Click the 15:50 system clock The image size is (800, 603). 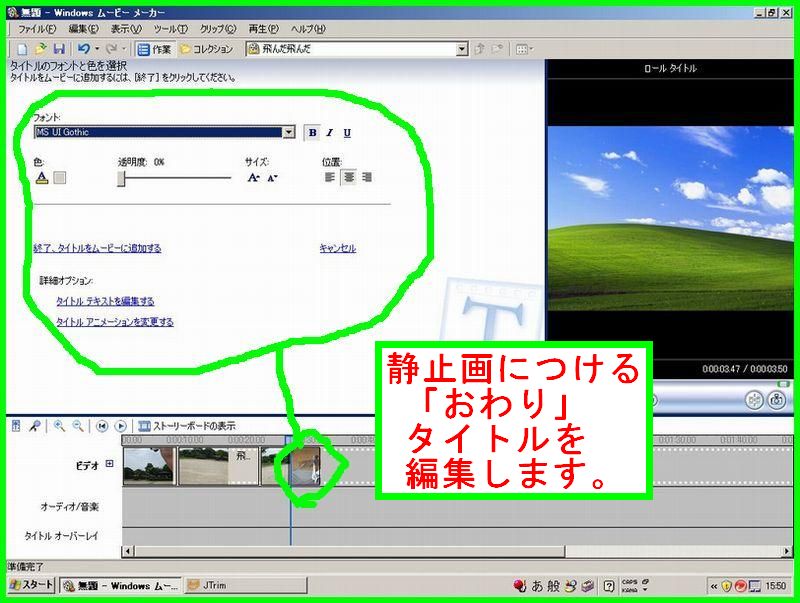pyautogui.click(x=776, y=586)
